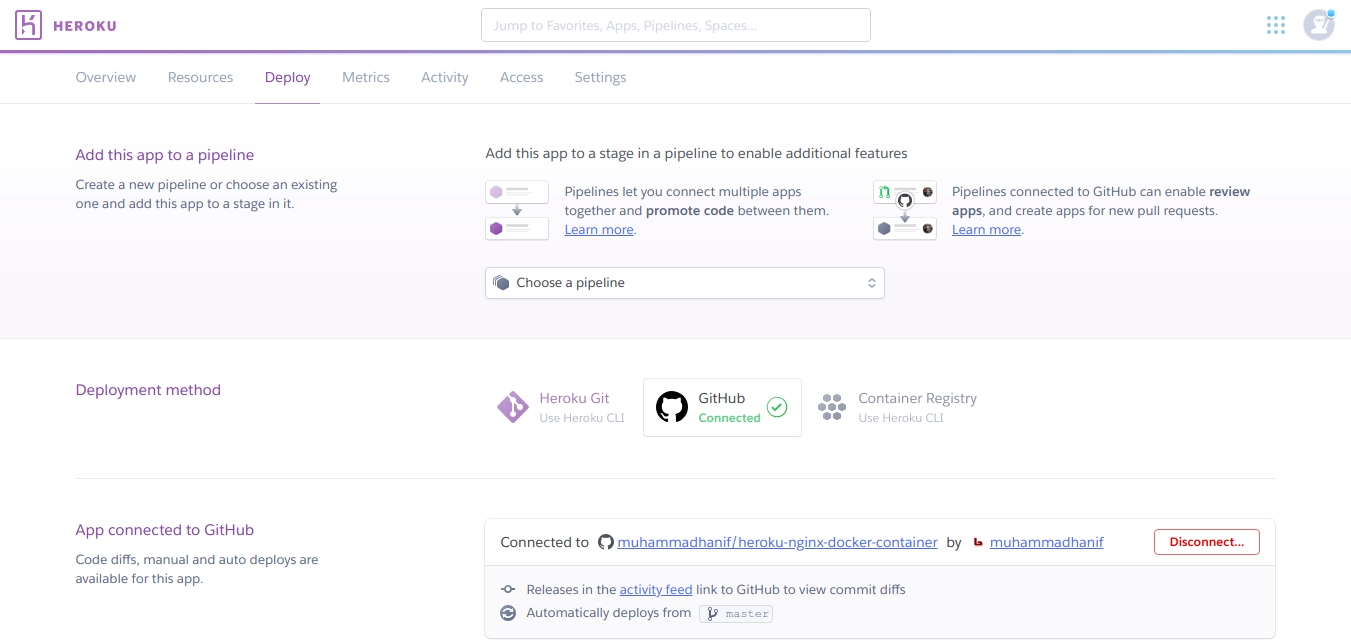Open the apps grid menu icon

(x=1276, y=25)
